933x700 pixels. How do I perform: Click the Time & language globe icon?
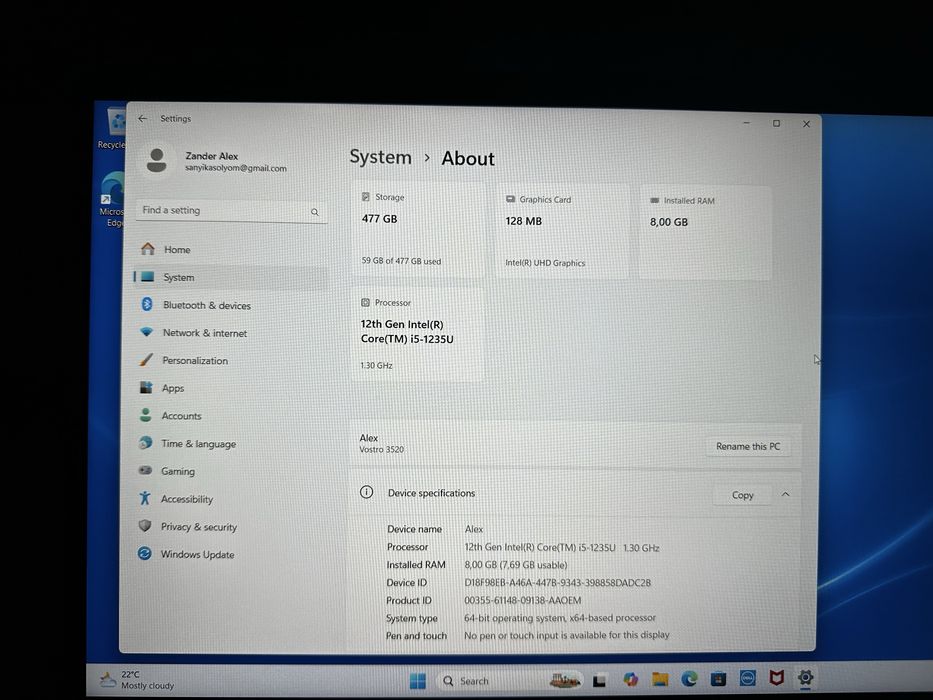145,442
